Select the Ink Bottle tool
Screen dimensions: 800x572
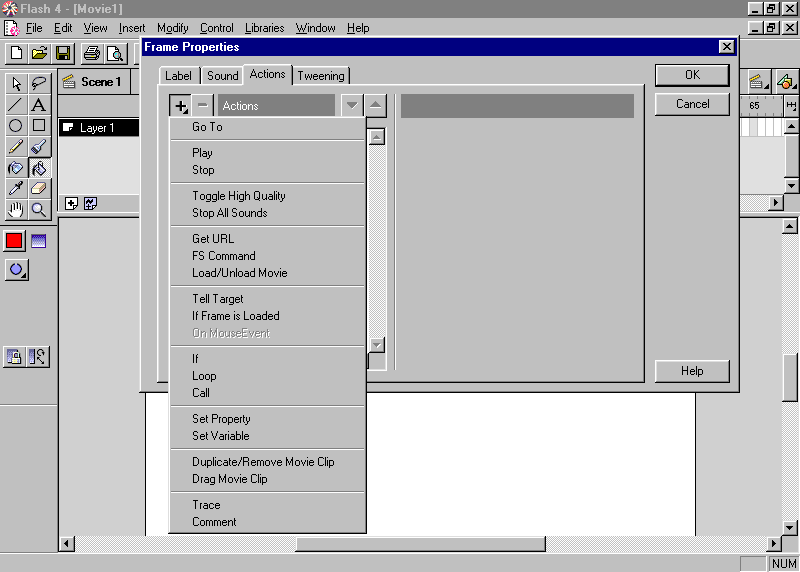tap(16, 168)
